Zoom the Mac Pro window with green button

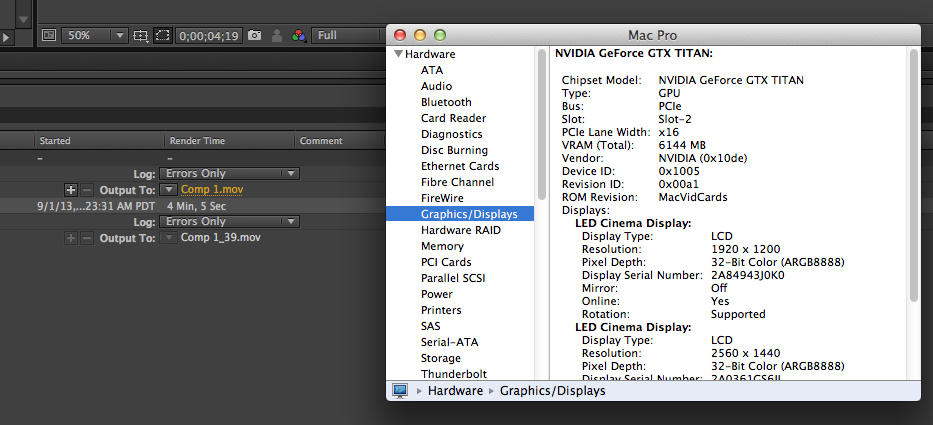pyautogui.click(x=439, y=35)
